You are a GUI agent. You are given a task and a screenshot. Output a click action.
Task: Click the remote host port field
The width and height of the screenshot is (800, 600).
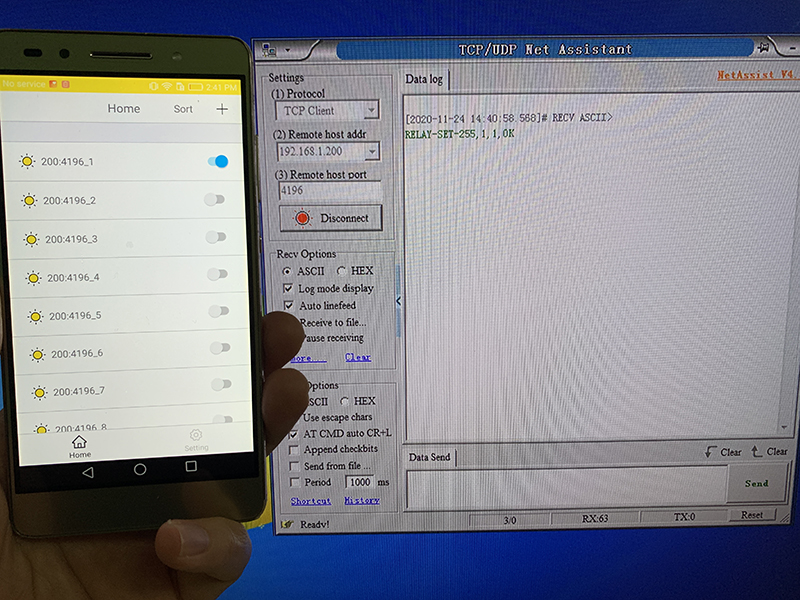pos(328,190)
